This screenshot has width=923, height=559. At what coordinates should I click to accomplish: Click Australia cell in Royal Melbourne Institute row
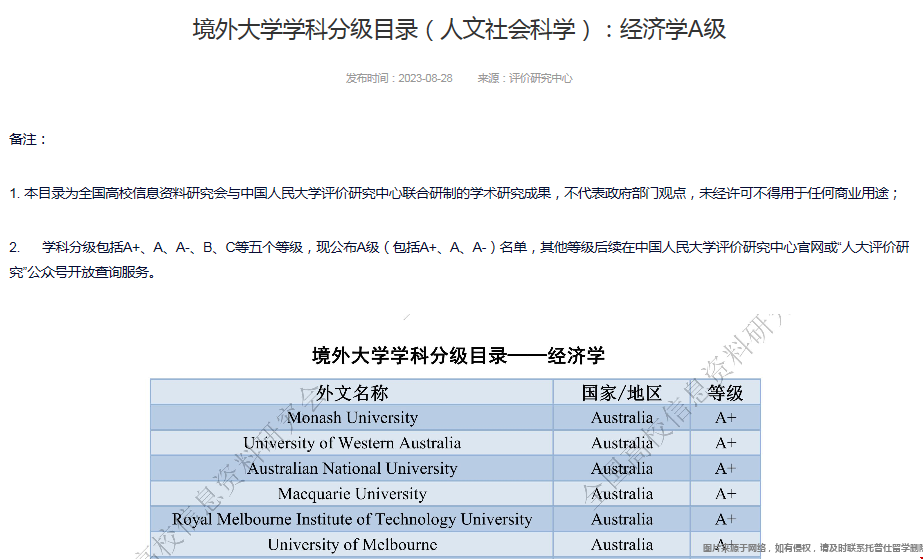pos(622,519)
